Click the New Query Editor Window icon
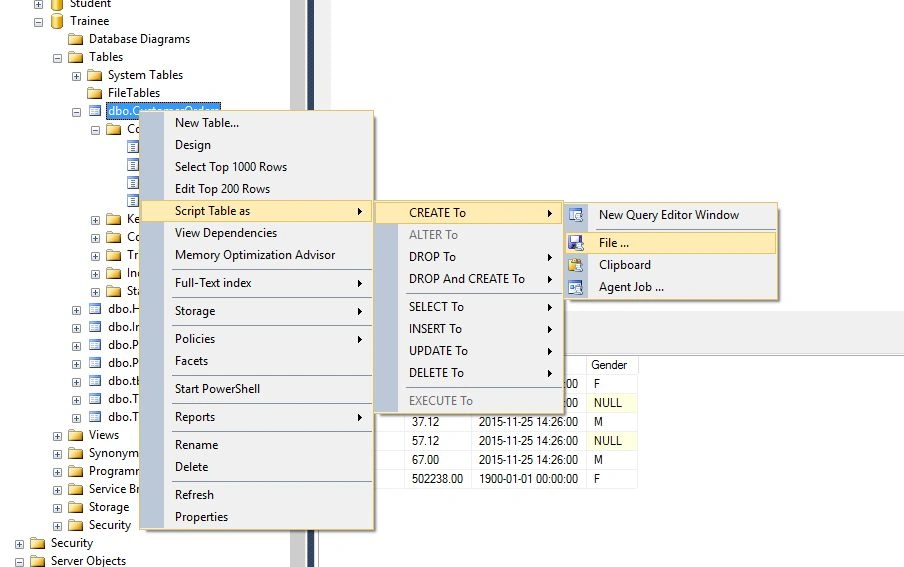 [x=575, y=215]
